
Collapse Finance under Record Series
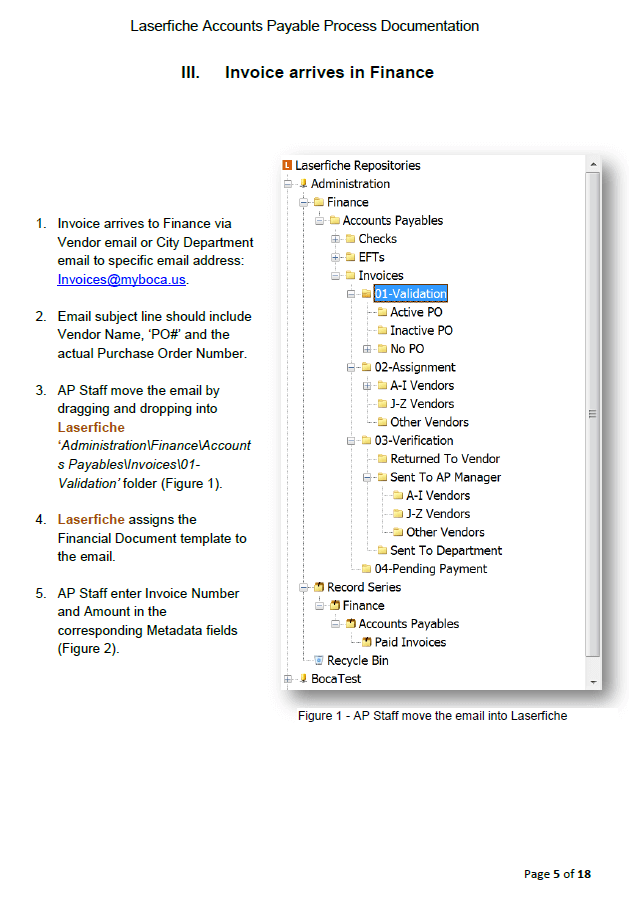(x=320, y=606)
